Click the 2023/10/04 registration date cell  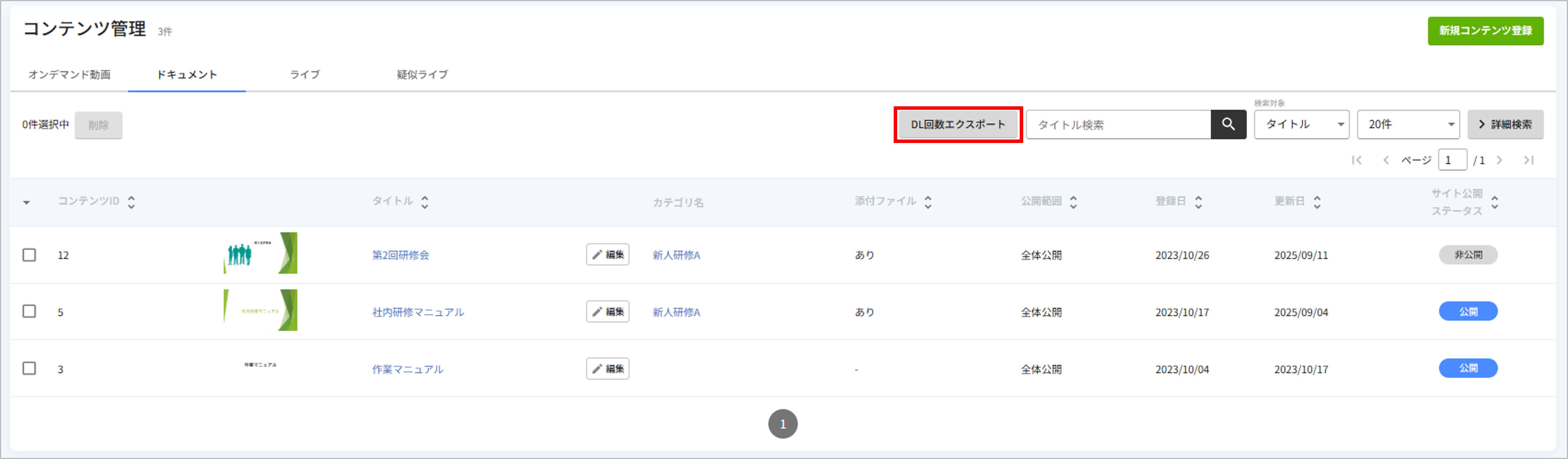(1182, 369)
